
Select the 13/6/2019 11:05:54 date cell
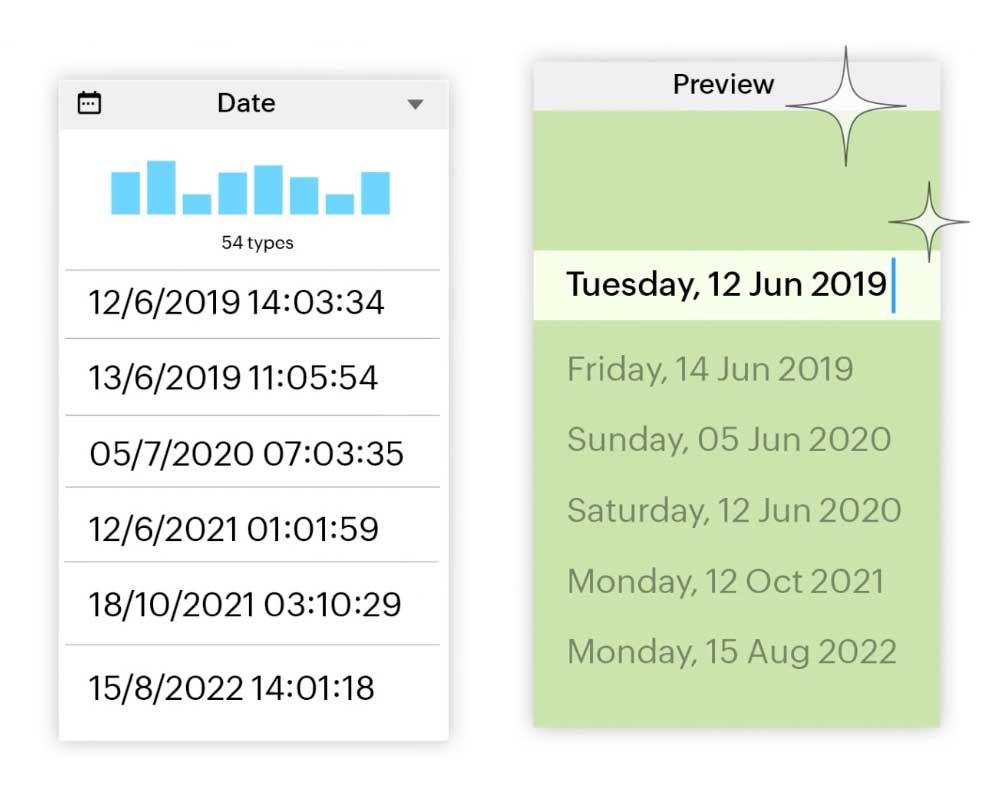click(234, 377)
